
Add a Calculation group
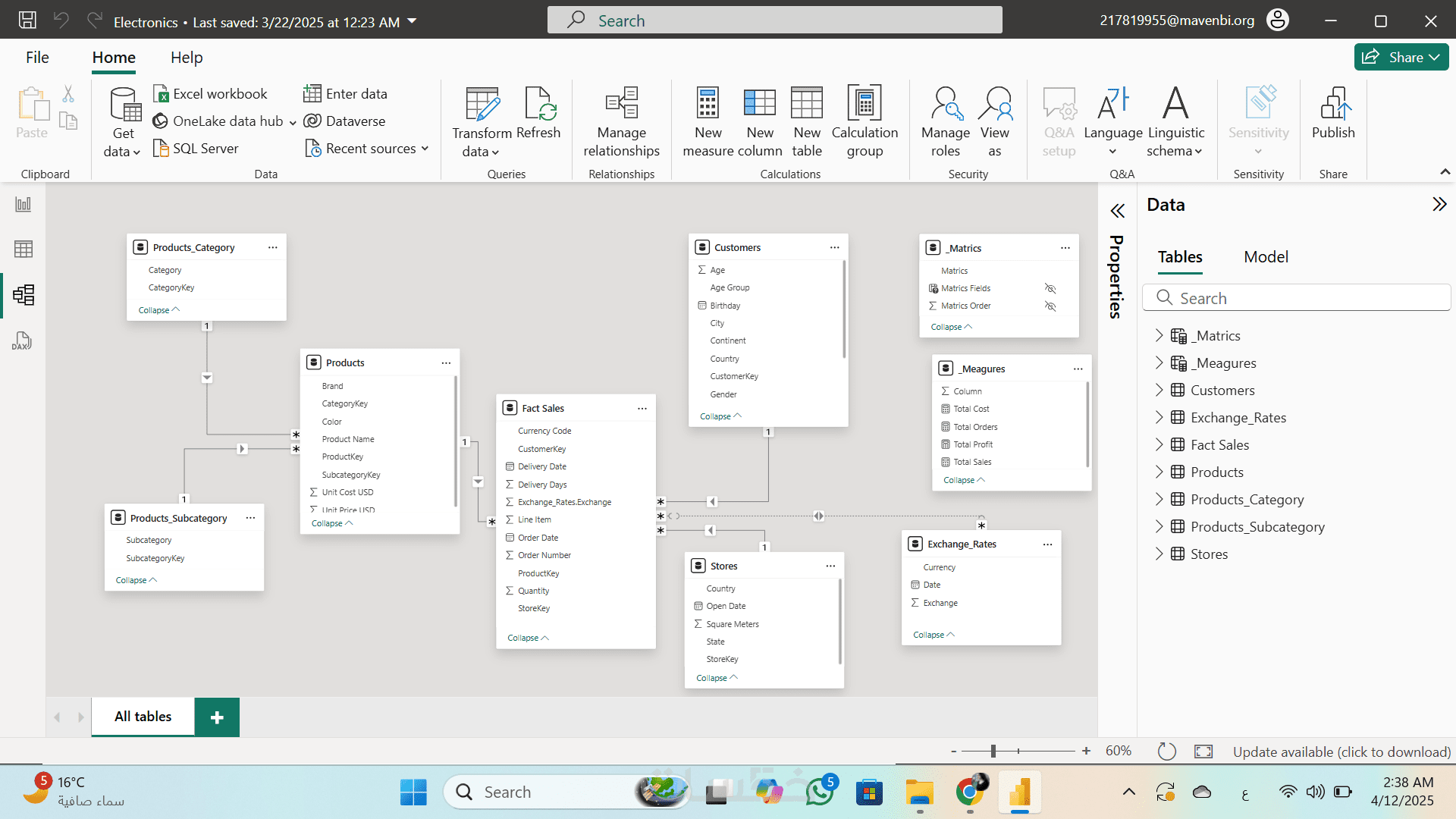(x=864, y=122)
